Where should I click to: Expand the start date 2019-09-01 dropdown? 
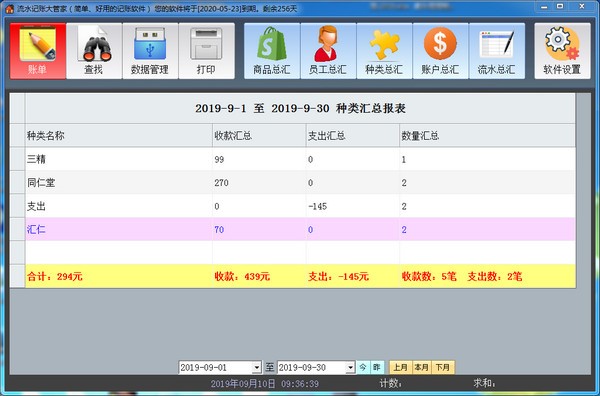click(x=257, y=368)
